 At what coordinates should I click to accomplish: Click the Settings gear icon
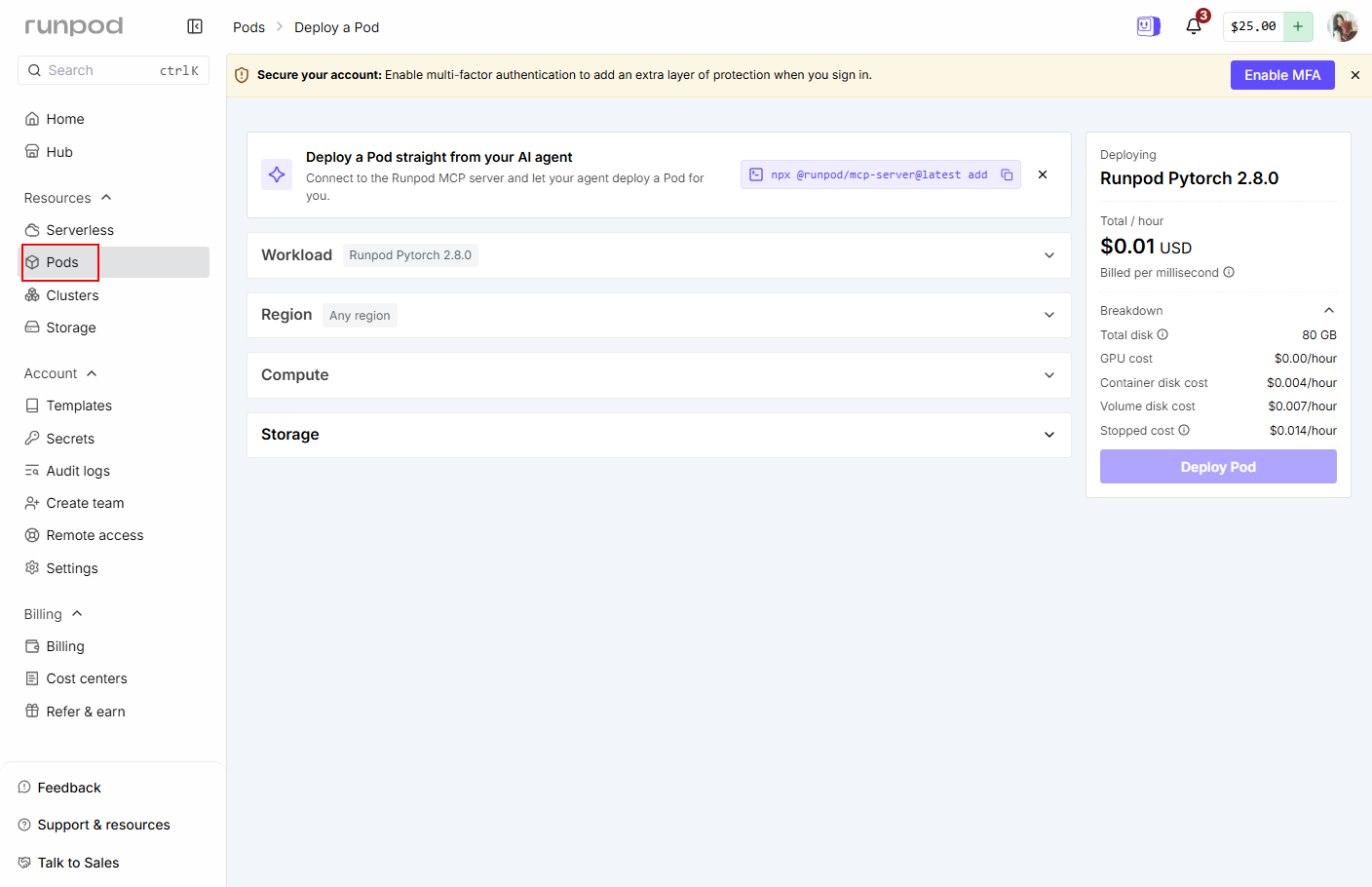pos(32,568)
